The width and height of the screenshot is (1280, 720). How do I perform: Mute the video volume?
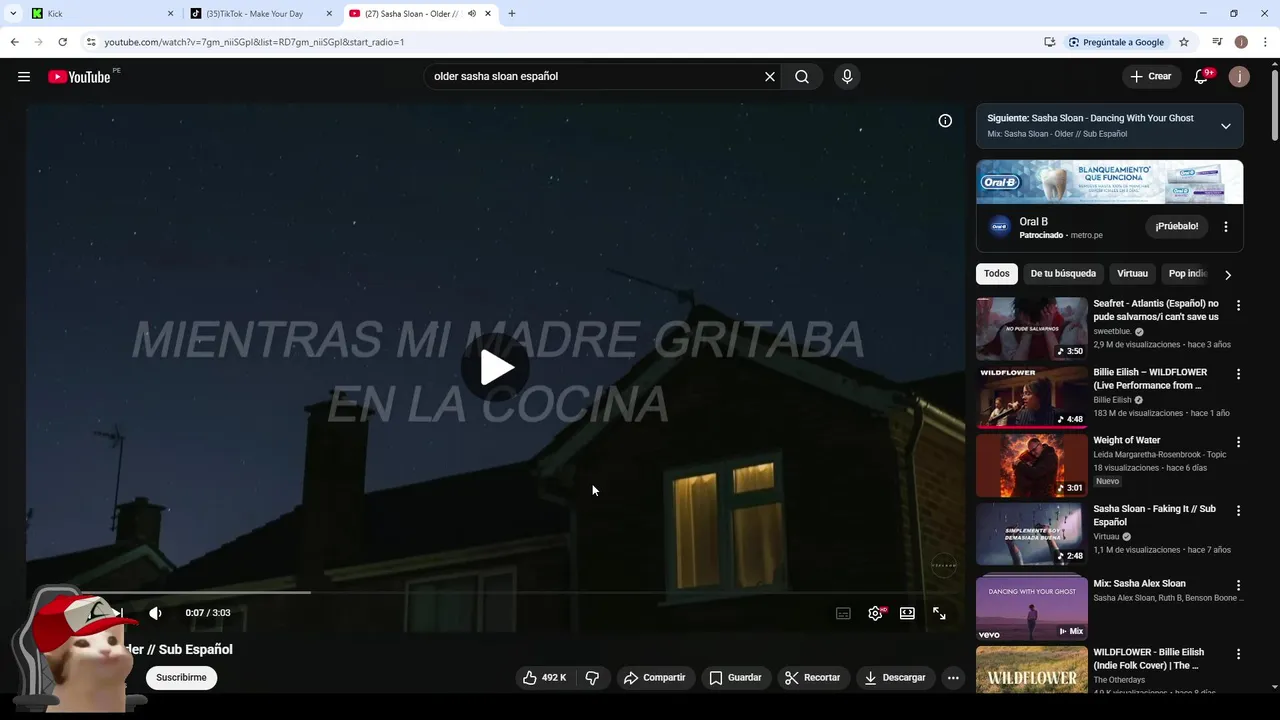155,613
